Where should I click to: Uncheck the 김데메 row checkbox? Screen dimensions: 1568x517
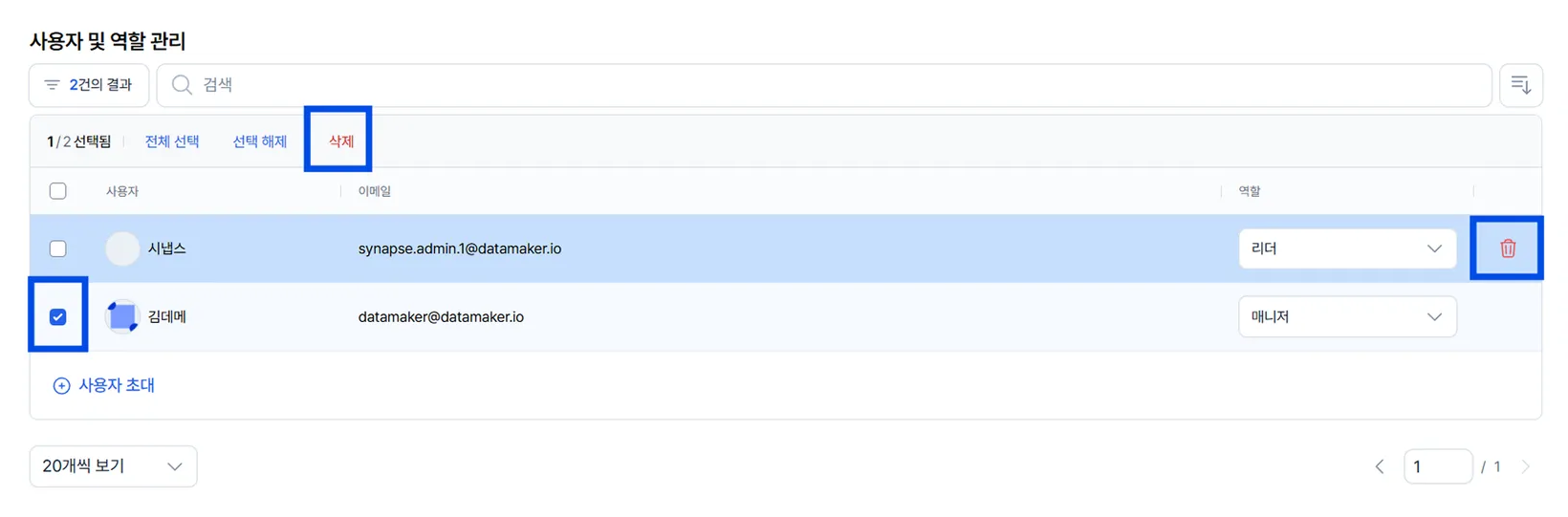tap(58, 316)
